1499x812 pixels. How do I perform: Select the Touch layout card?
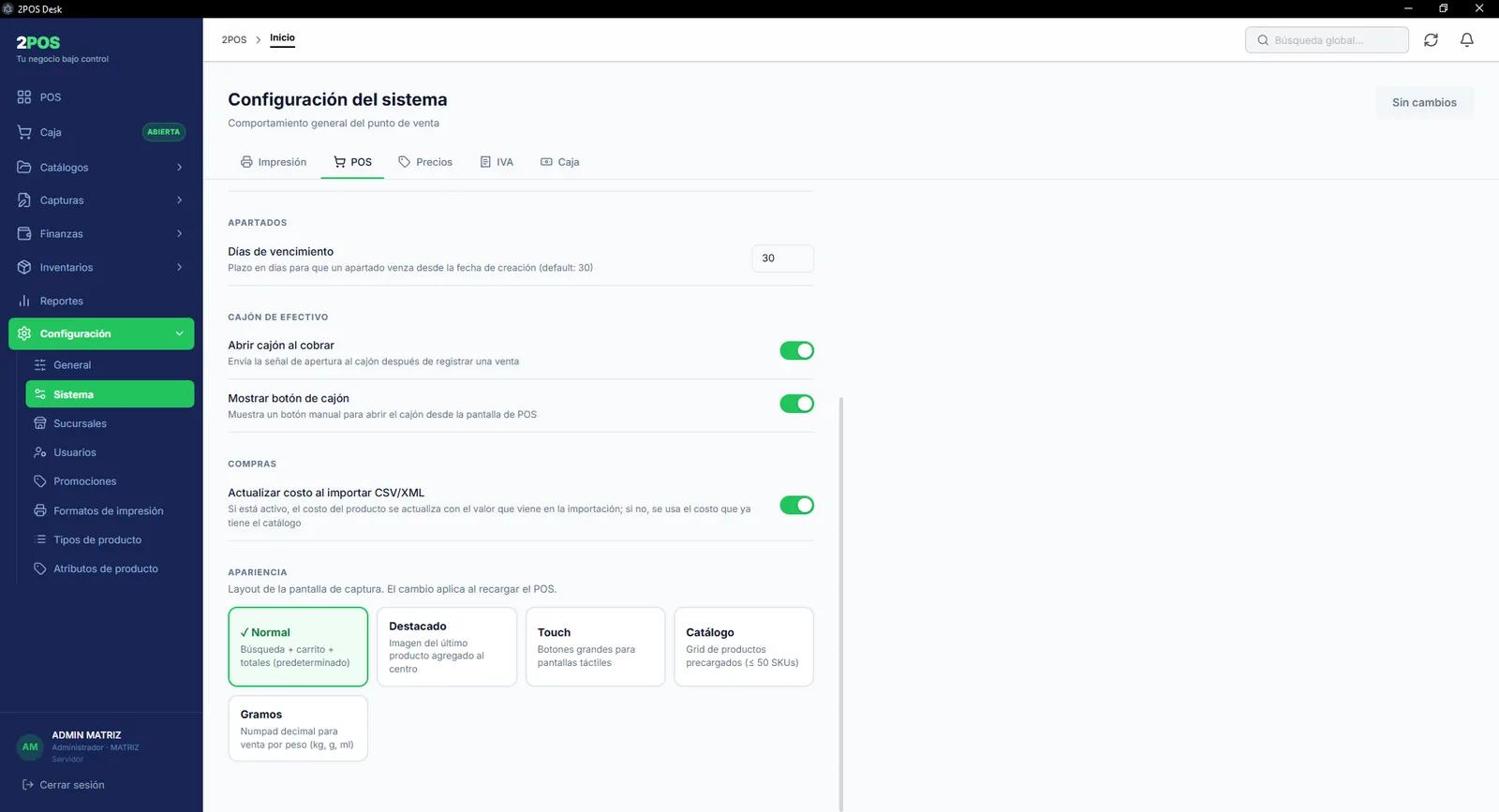(x=595, y=646)
